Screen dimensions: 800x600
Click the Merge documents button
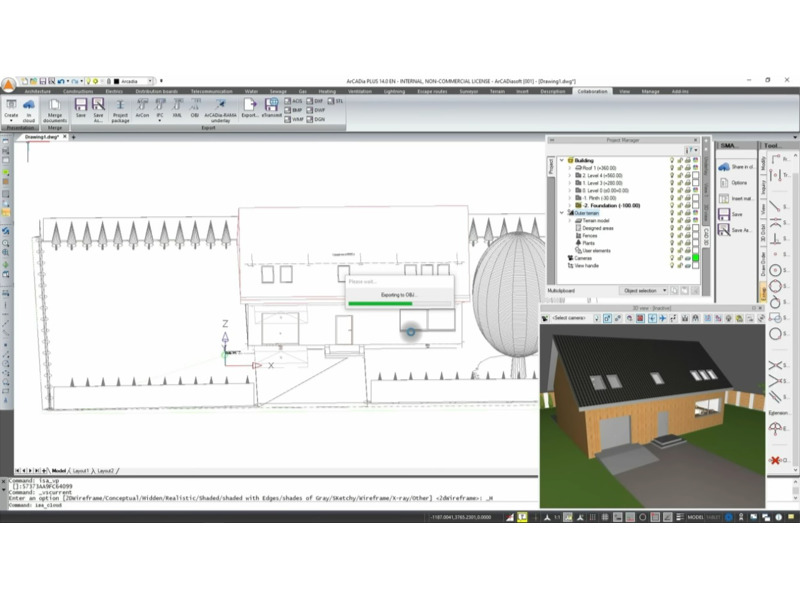(55, 110)
